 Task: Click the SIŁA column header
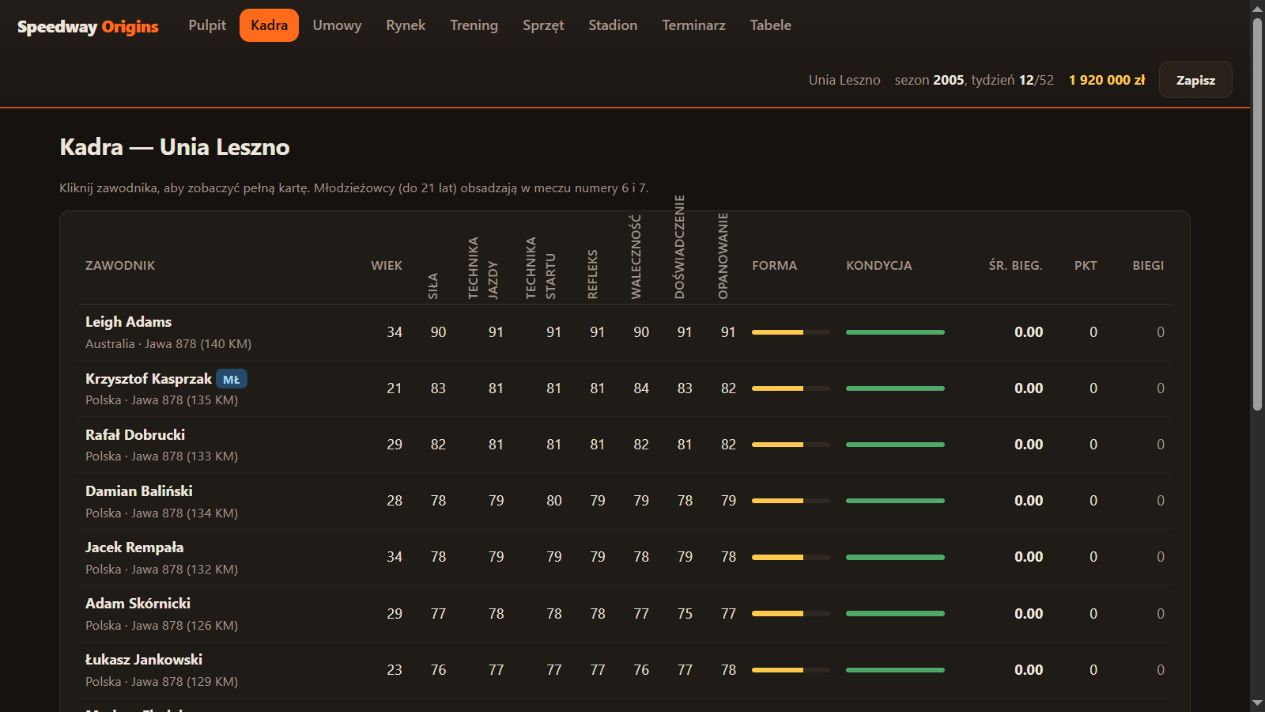tap(433, 286)
